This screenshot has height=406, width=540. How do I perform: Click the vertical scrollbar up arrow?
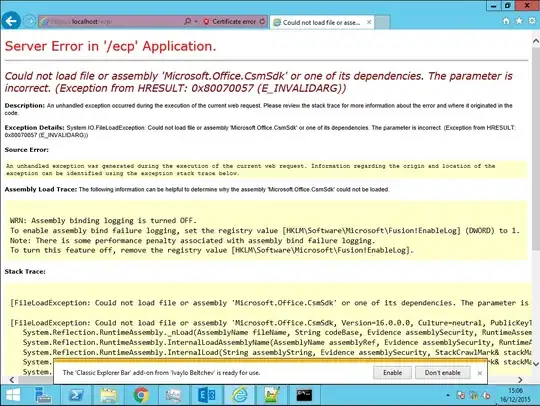(x=536, y=41)
